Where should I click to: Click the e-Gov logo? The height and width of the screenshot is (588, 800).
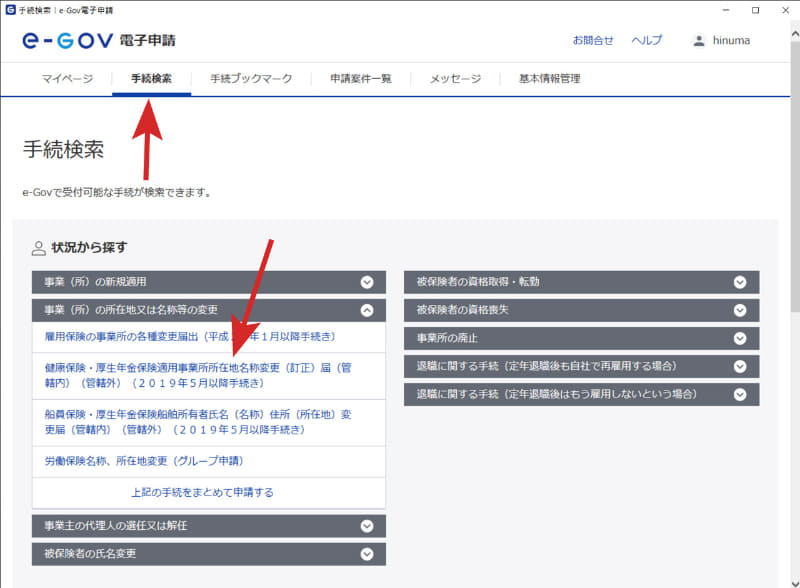click(x=67, y=40)
